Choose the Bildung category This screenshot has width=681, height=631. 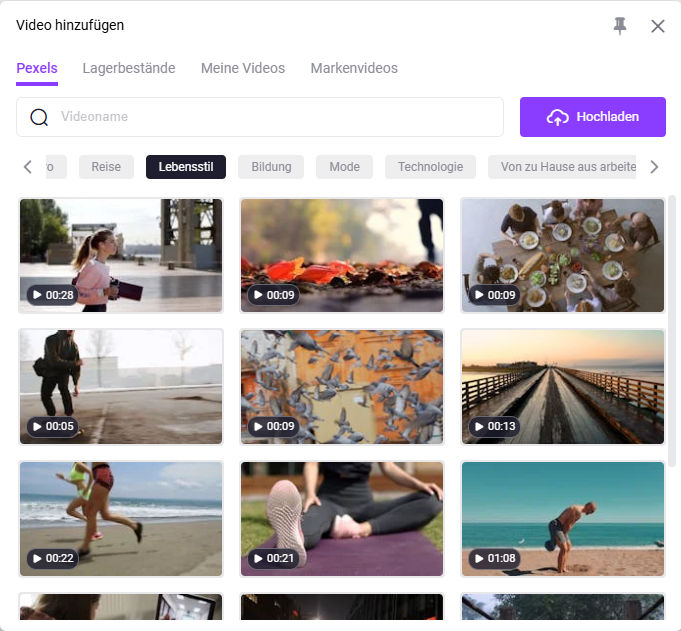click(271, 167)
